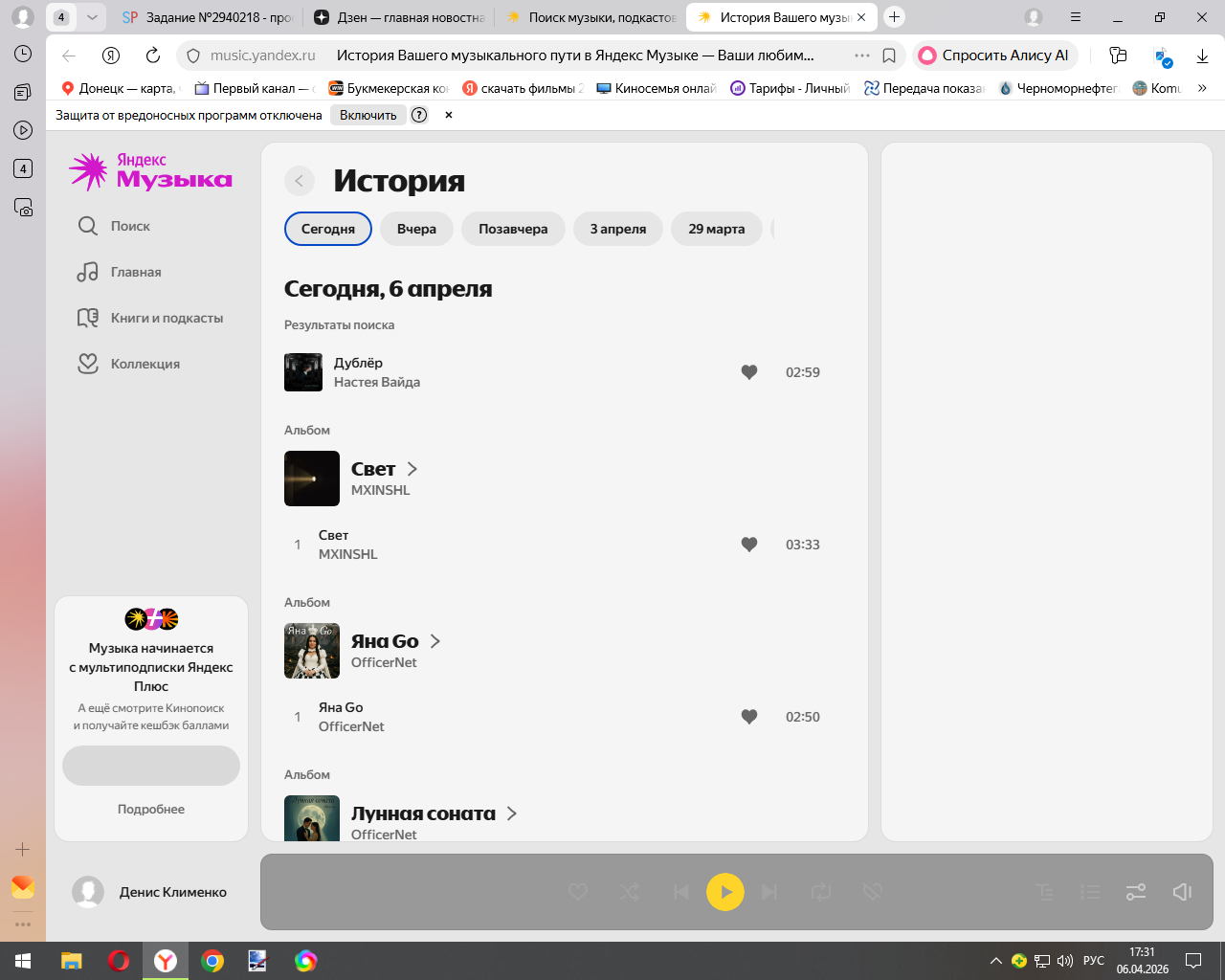Open Поиск in the Yandex Music sidebar
1225x980 pixels.
[114, 226]
